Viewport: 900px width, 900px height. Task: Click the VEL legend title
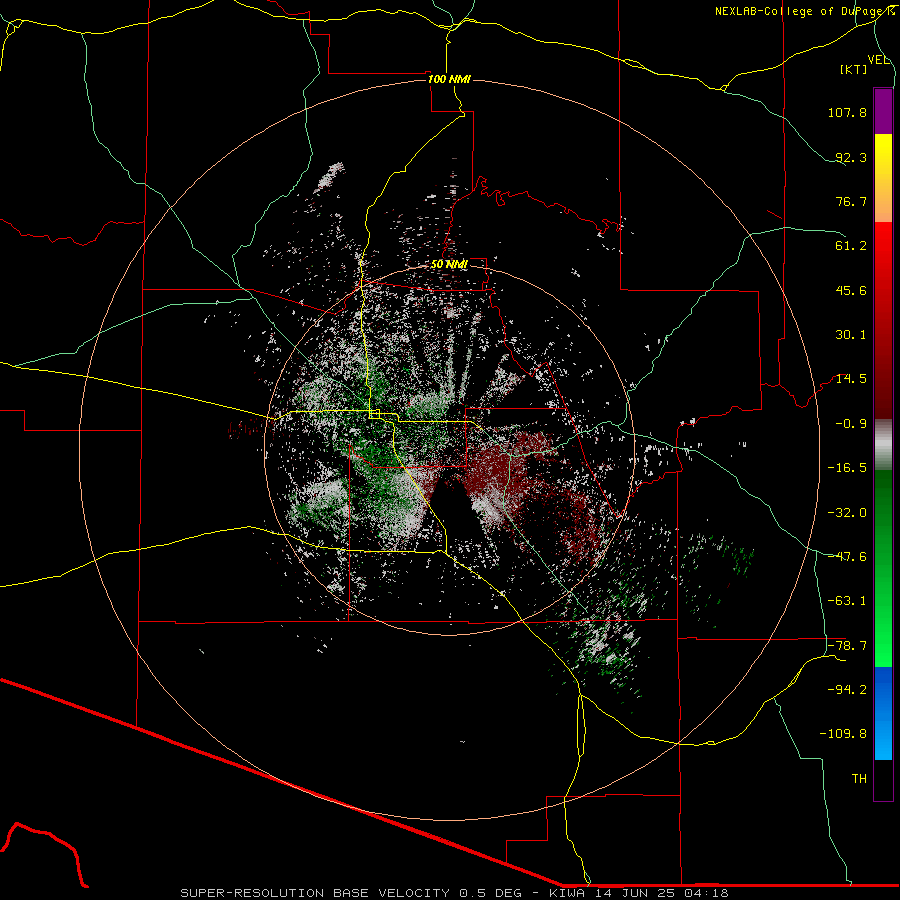[879, 60]
